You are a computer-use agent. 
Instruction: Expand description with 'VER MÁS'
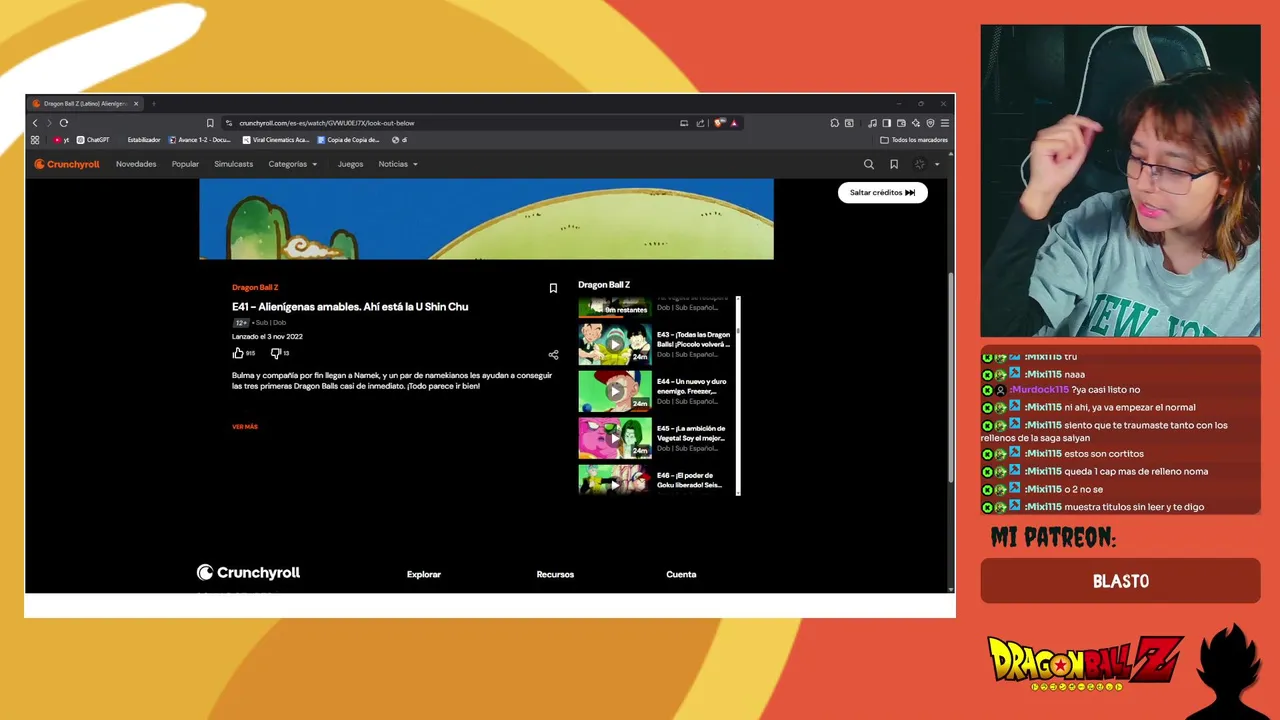[x=245, y=427]
